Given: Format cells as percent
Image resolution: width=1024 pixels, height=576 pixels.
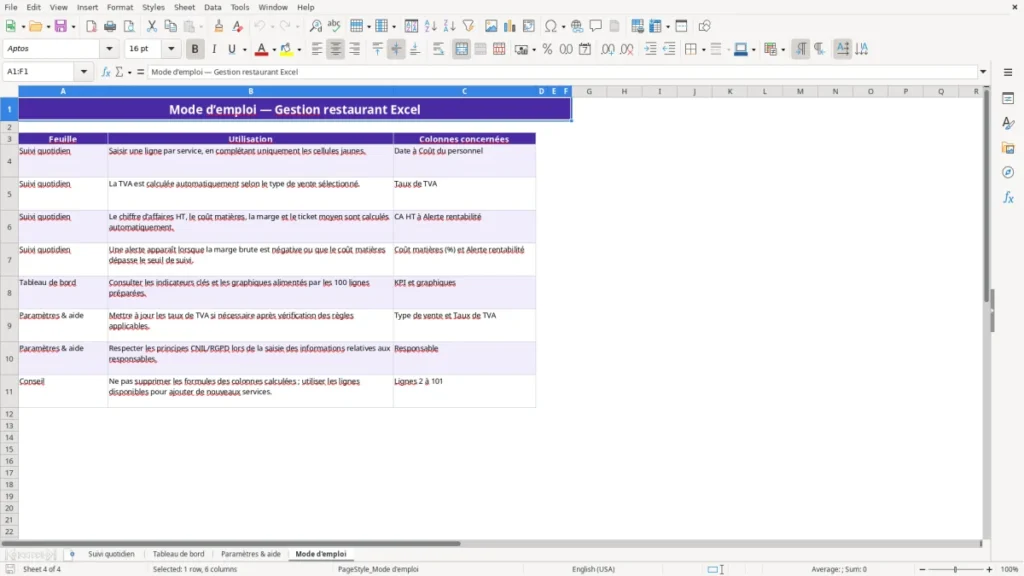Looking at the screenshot, I should pos(547,49).
